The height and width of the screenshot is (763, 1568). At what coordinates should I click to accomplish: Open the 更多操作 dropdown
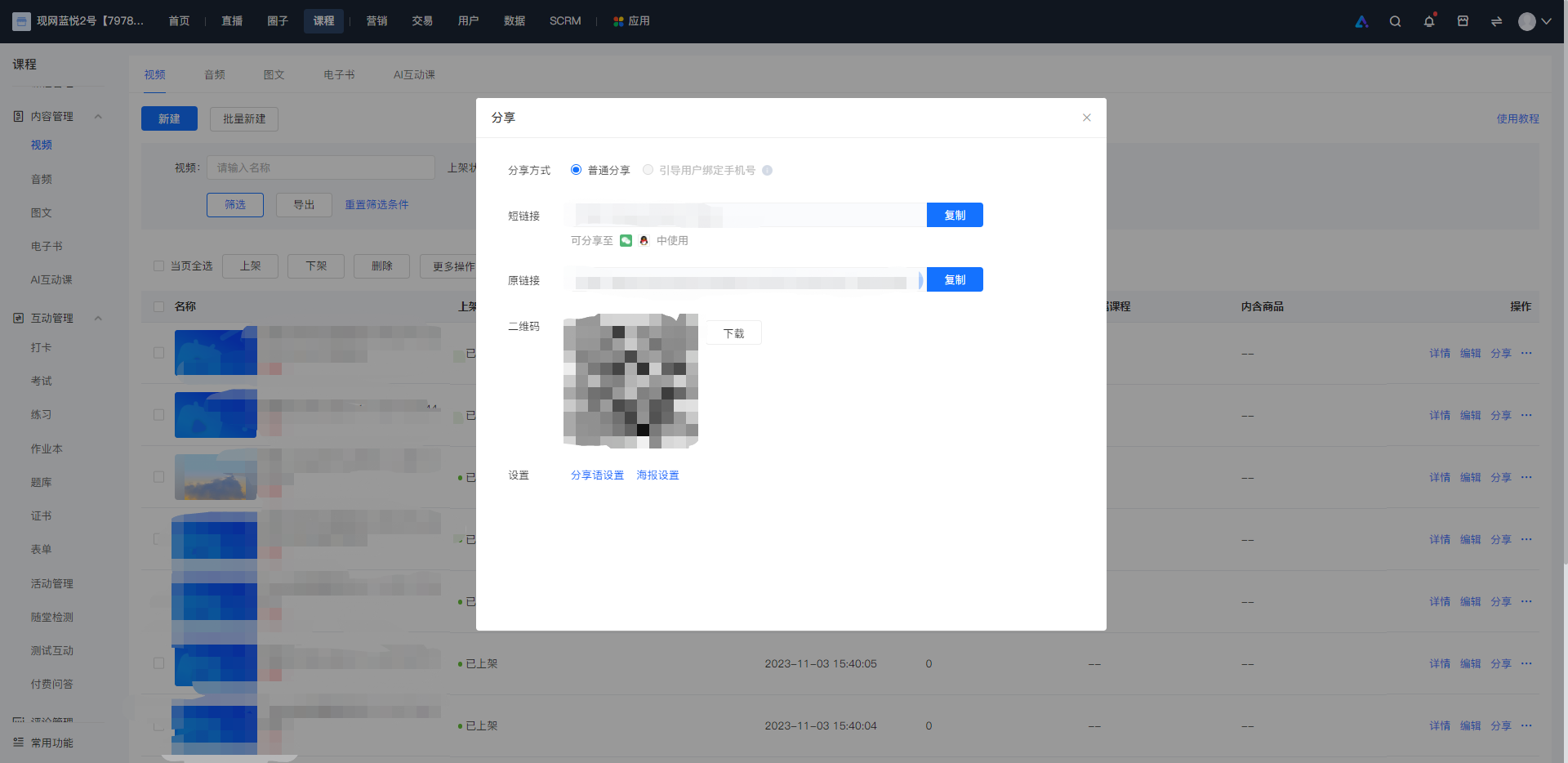coord(453,266)
